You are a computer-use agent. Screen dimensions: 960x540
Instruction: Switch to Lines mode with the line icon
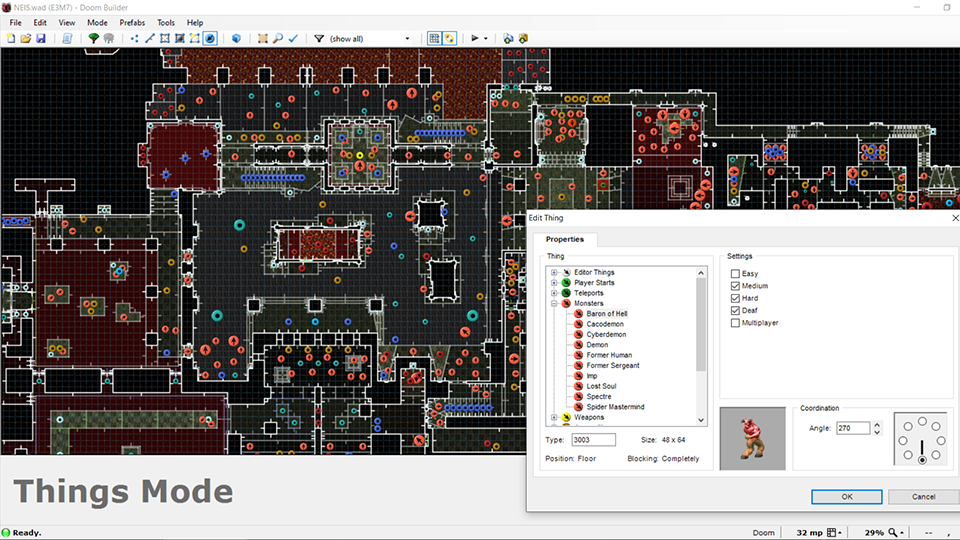click(x=150, y=39)
